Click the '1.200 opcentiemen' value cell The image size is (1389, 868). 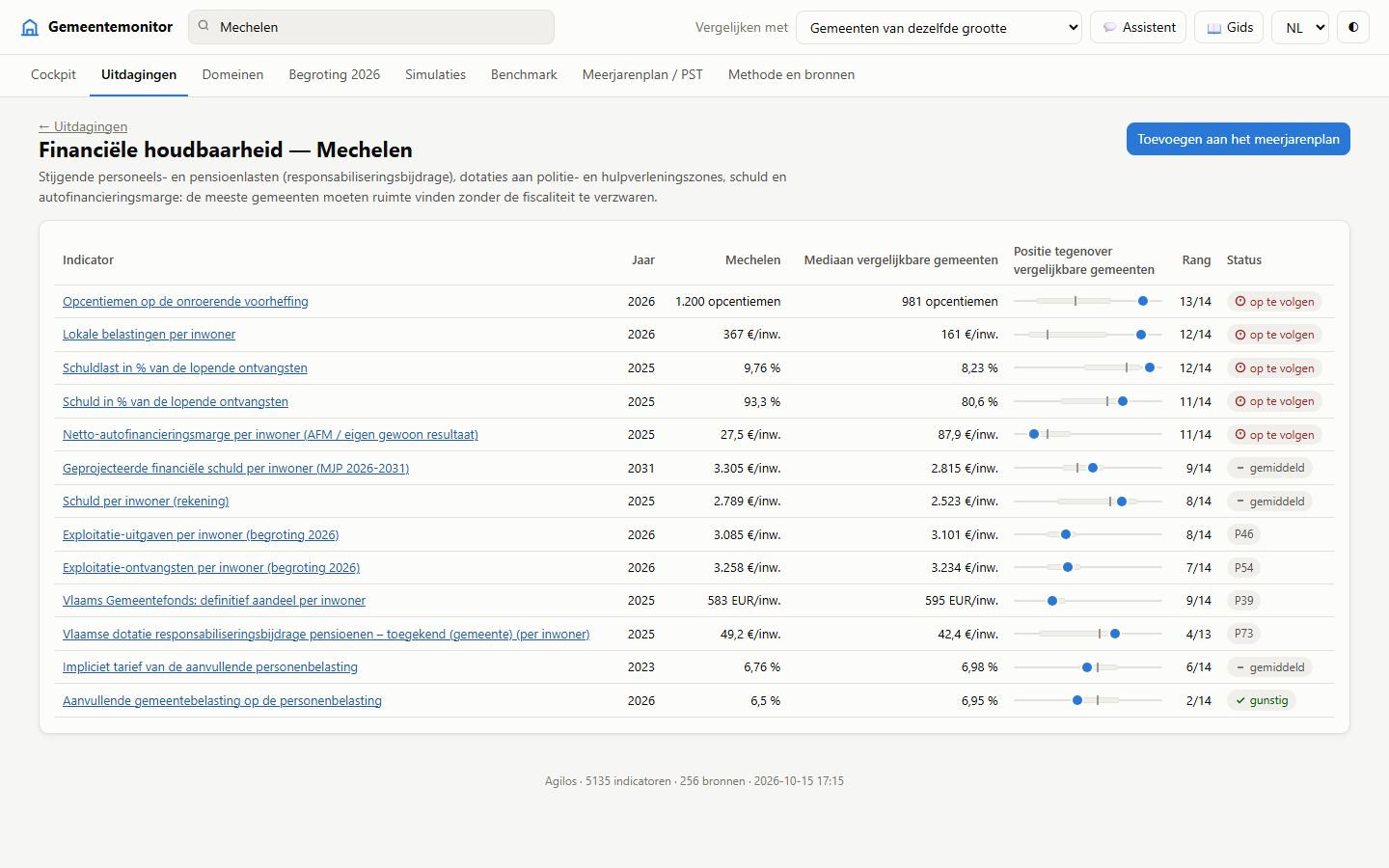tap(727, 301)
